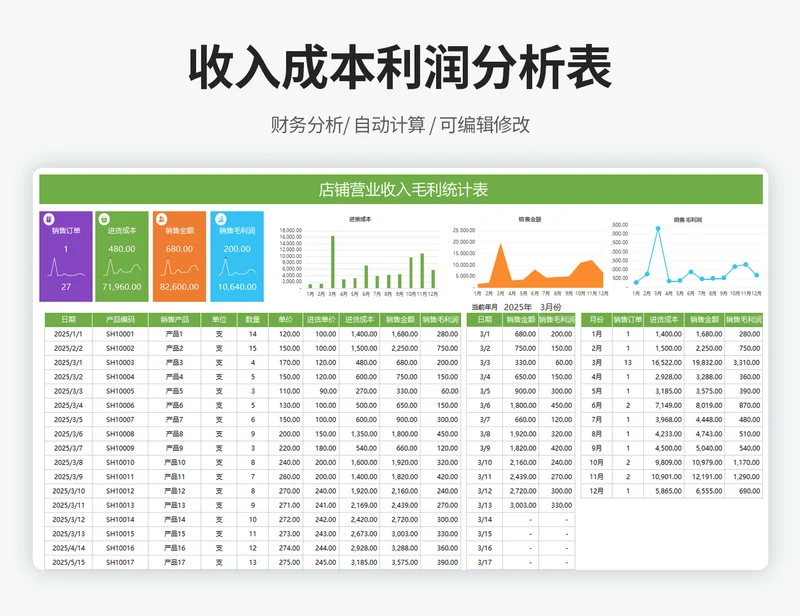The image size is (800, 616).
Task: Select the orange 销售金额 area chart
Action: 530,257
